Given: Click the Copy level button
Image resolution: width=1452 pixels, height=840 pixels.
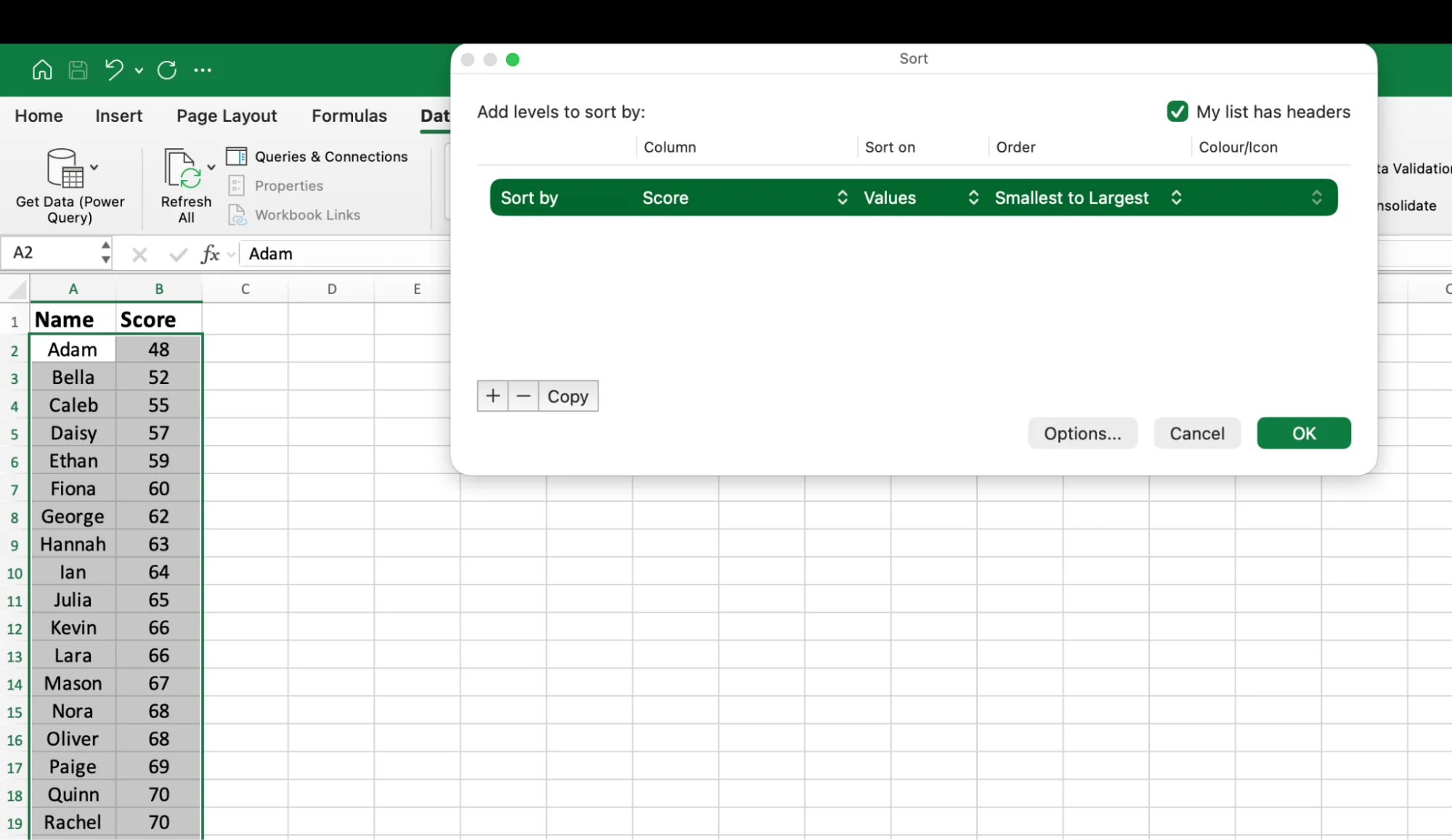Looking at the screenshot, I should coord(568,396).
